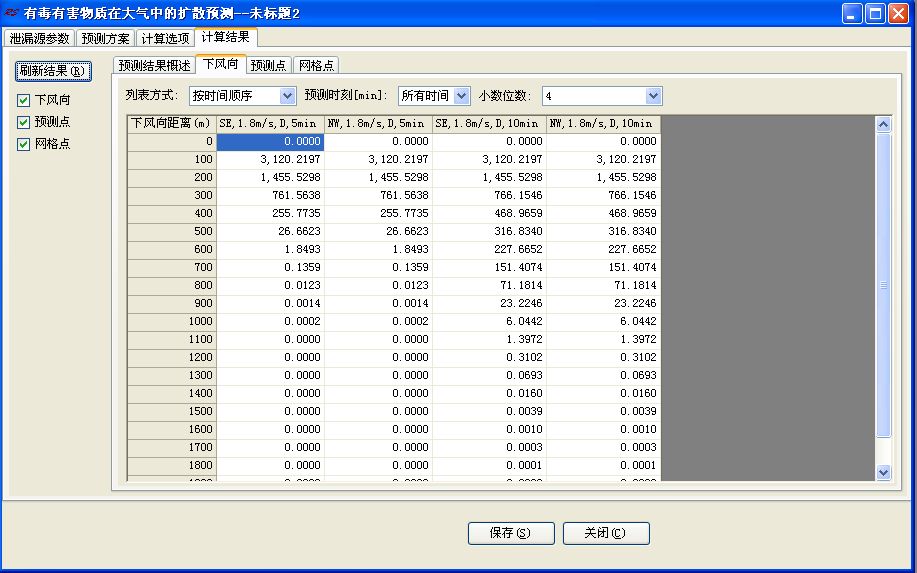Click cell 255.7735 in NW 5min column
917x573 pixels.
click(378, 213)
